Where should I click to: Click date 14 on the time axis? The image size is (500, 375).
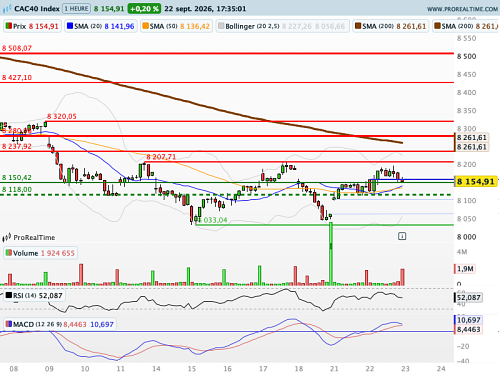click(x=156, y=369)
